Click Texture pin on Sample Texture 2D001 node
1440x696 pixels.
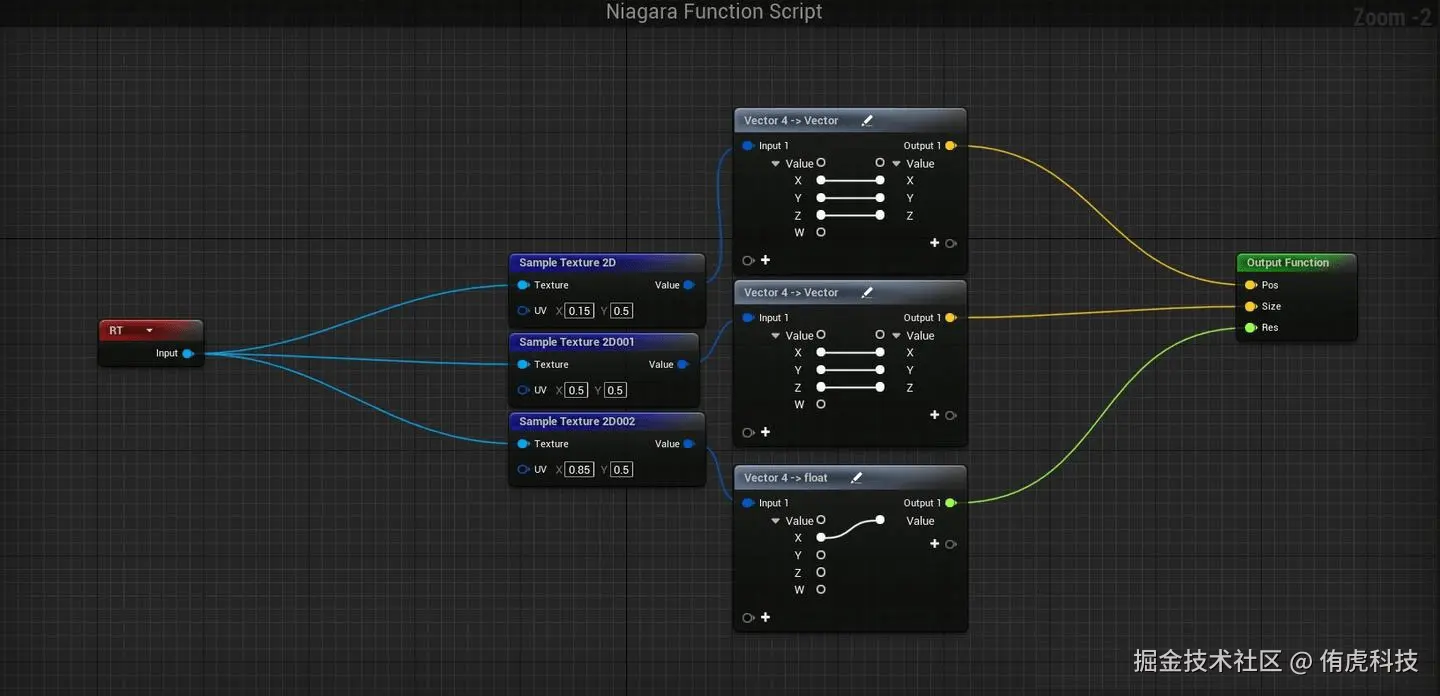pos(524,365)
